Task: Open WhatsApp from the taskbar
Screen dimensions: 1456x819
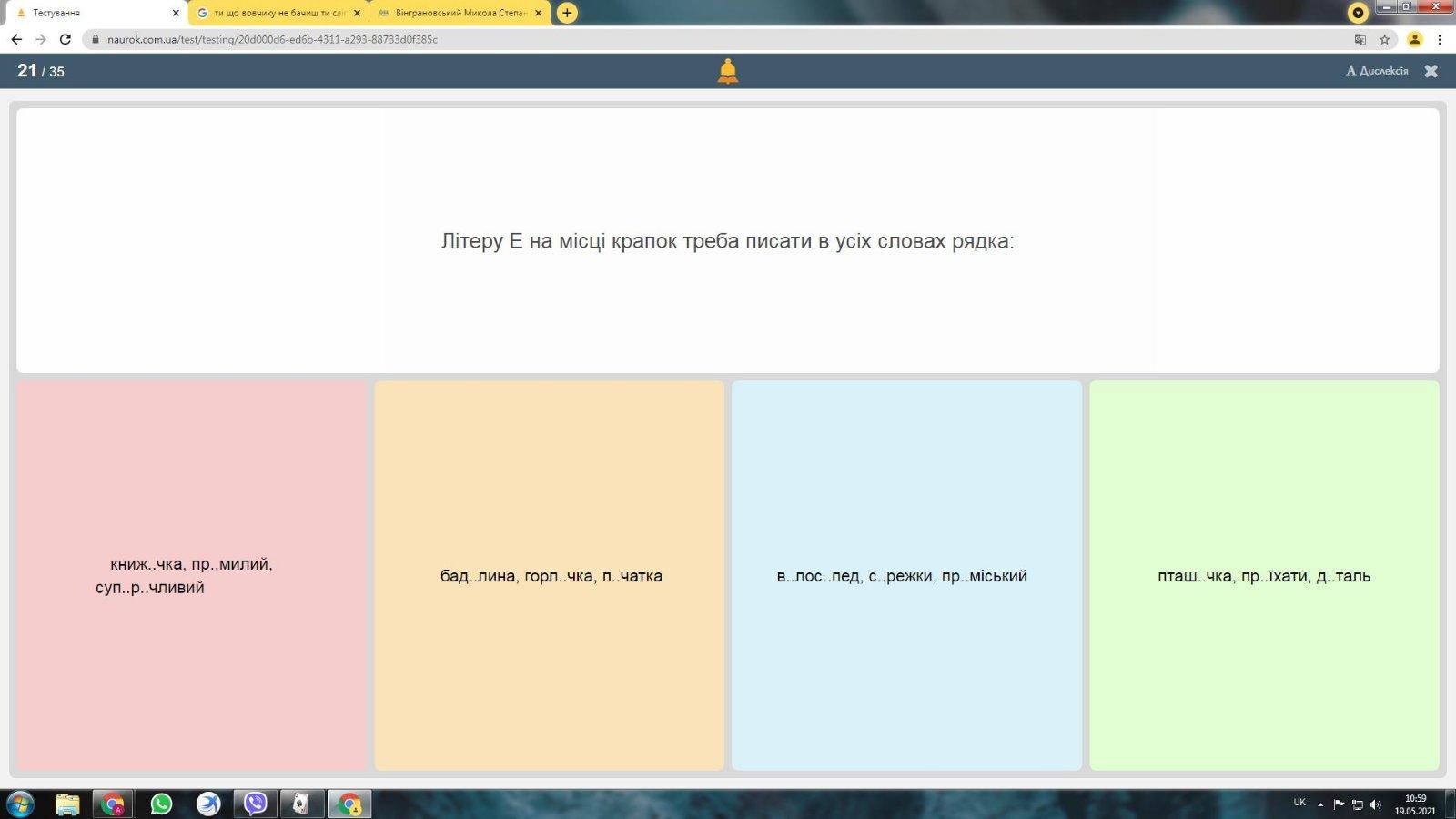Action: point(161,804)
